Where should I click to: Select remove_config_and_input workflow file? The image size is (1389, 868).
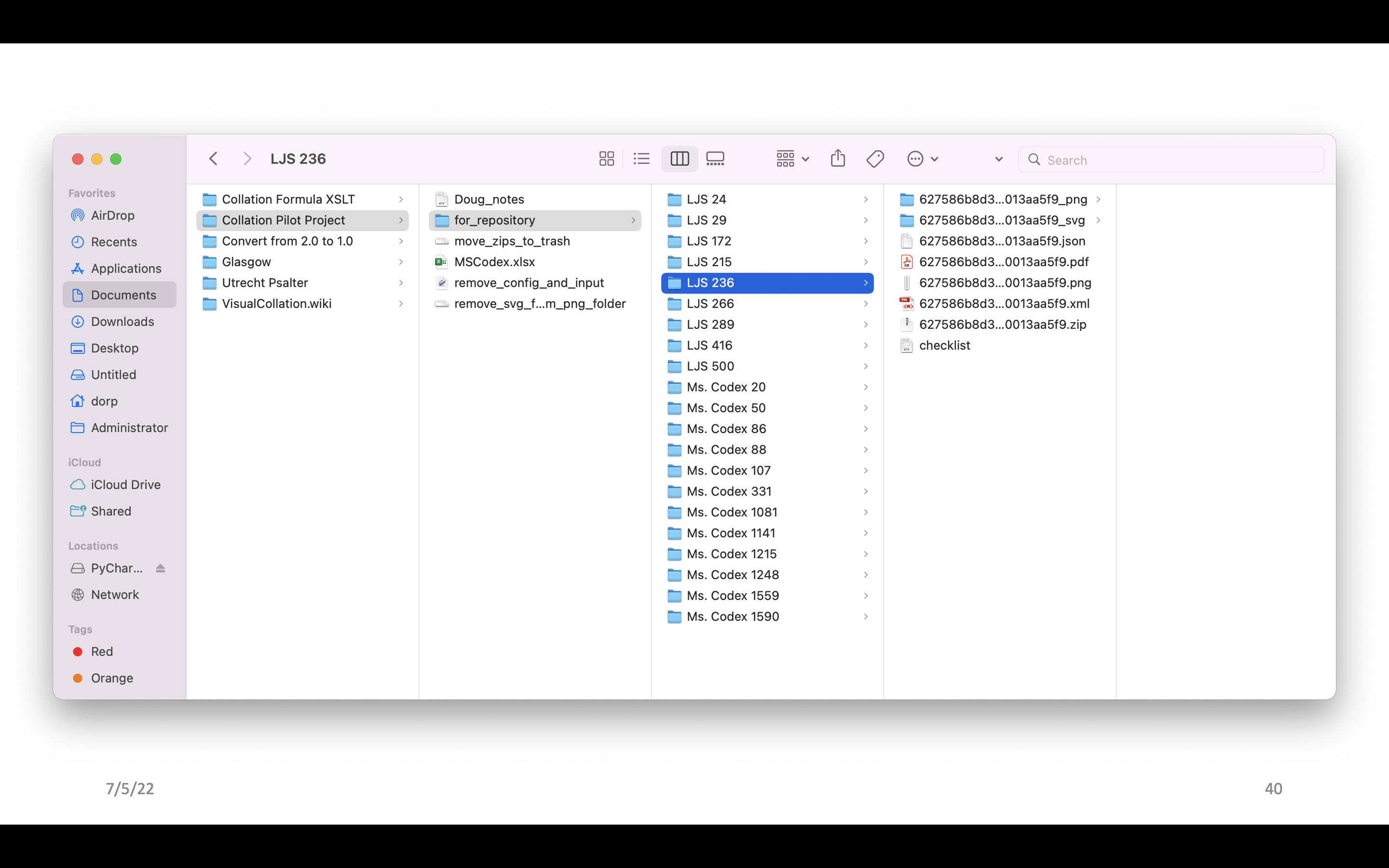click(x=535, y=283)
